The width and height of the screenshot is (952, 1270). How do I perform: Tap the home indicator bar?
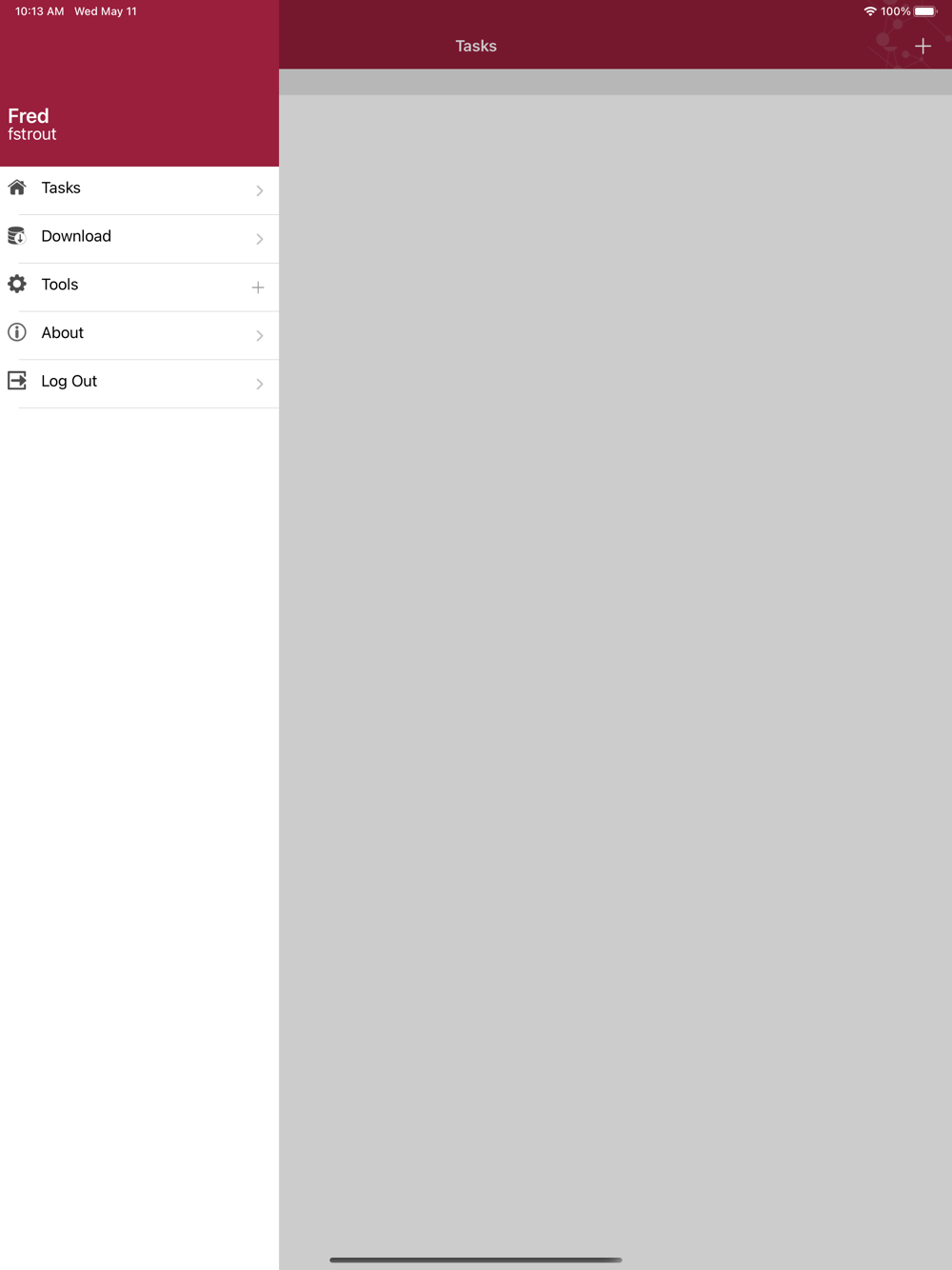476,1260
